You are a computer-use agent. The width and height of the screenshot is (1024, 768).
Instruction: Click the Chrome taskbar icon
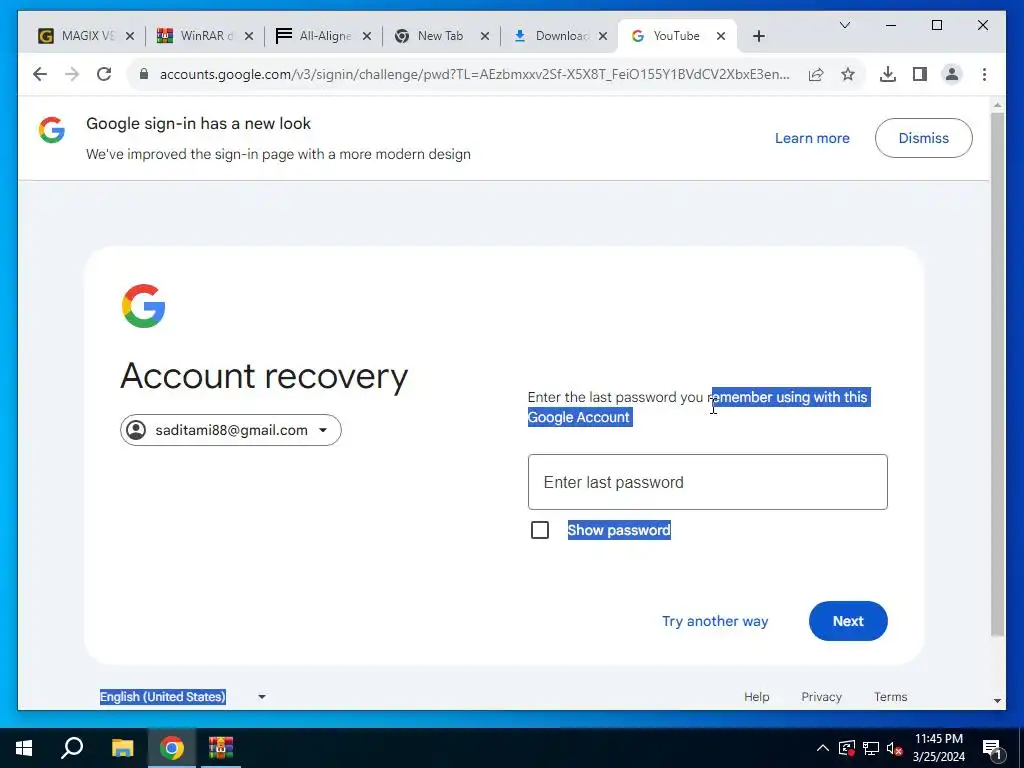171,747
